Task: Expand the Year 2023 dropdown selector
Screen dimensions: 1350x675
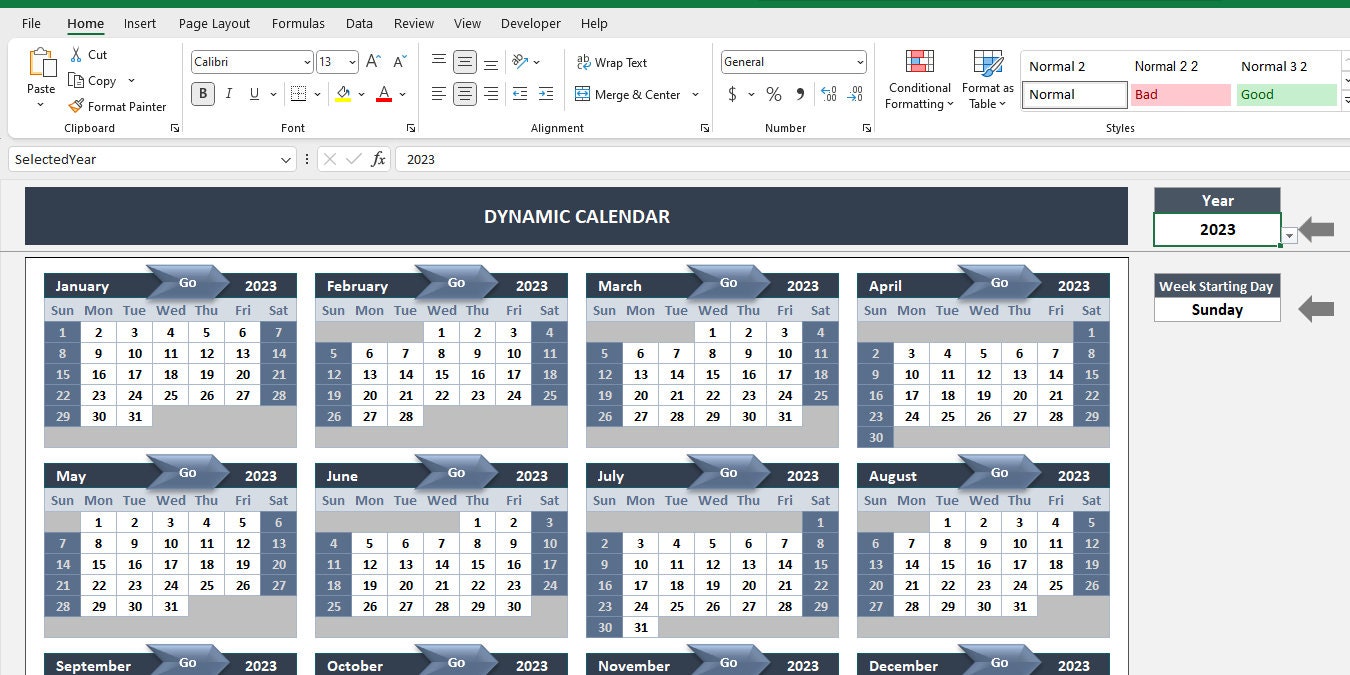Action: tap(1290, 235)
